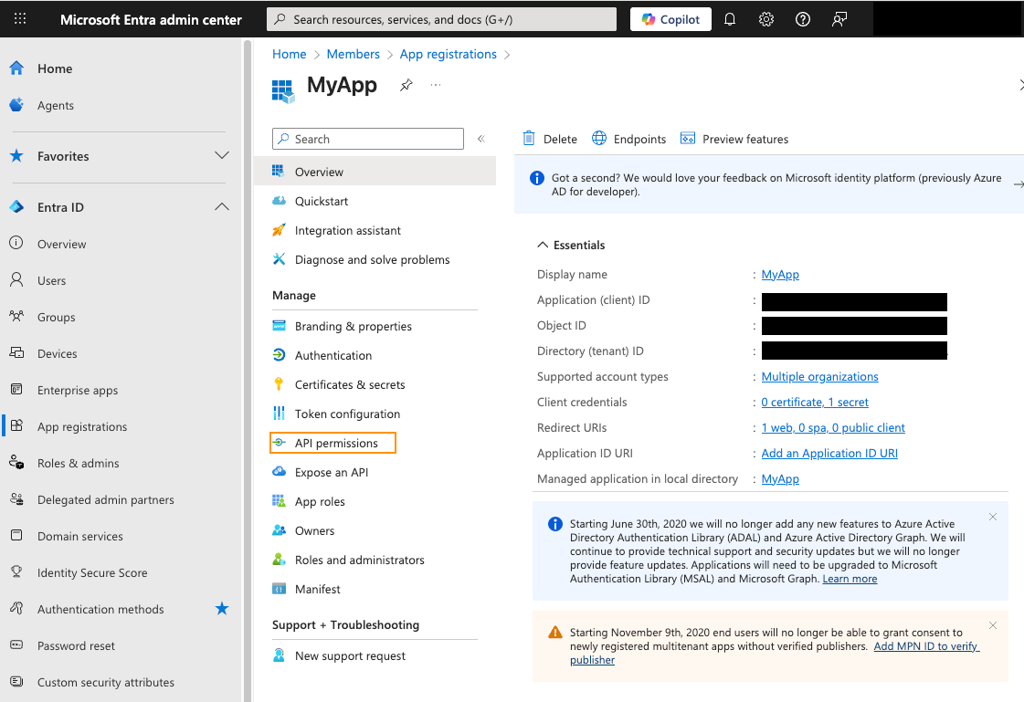This screenshot has width=1024, height=702.
Task: Dismiss the ADAL deprecation info banner
Action: 993,517
